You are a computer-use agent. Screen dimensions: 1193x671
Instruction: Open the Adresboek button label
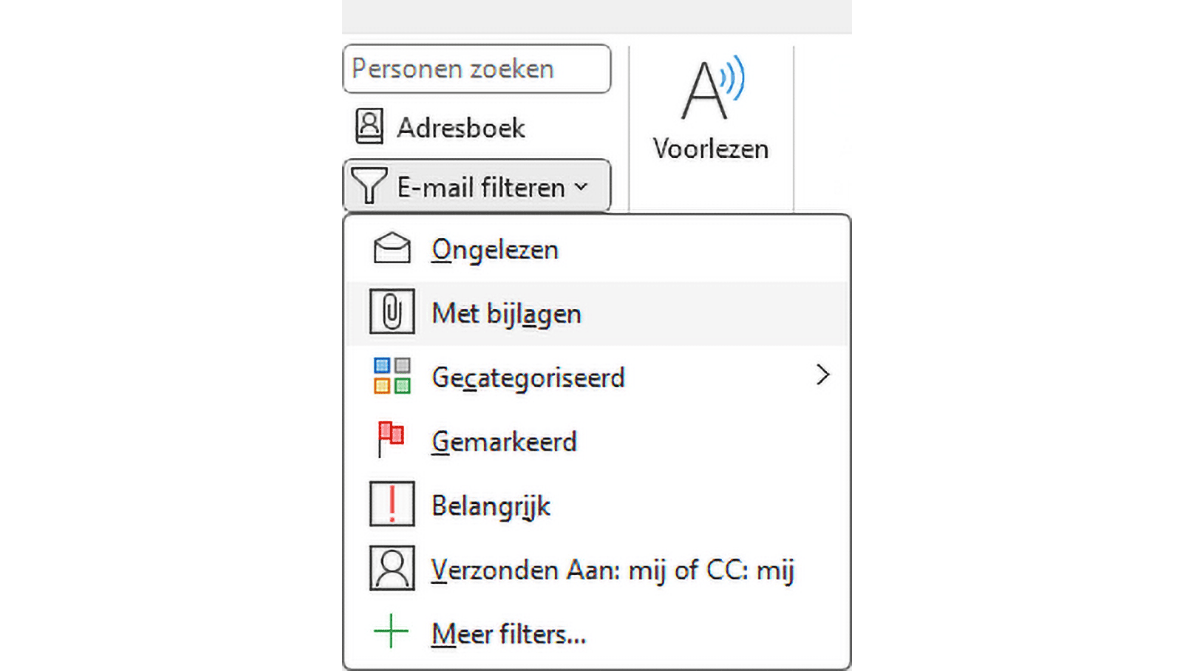pyautogui.click(x=461, y=128)
